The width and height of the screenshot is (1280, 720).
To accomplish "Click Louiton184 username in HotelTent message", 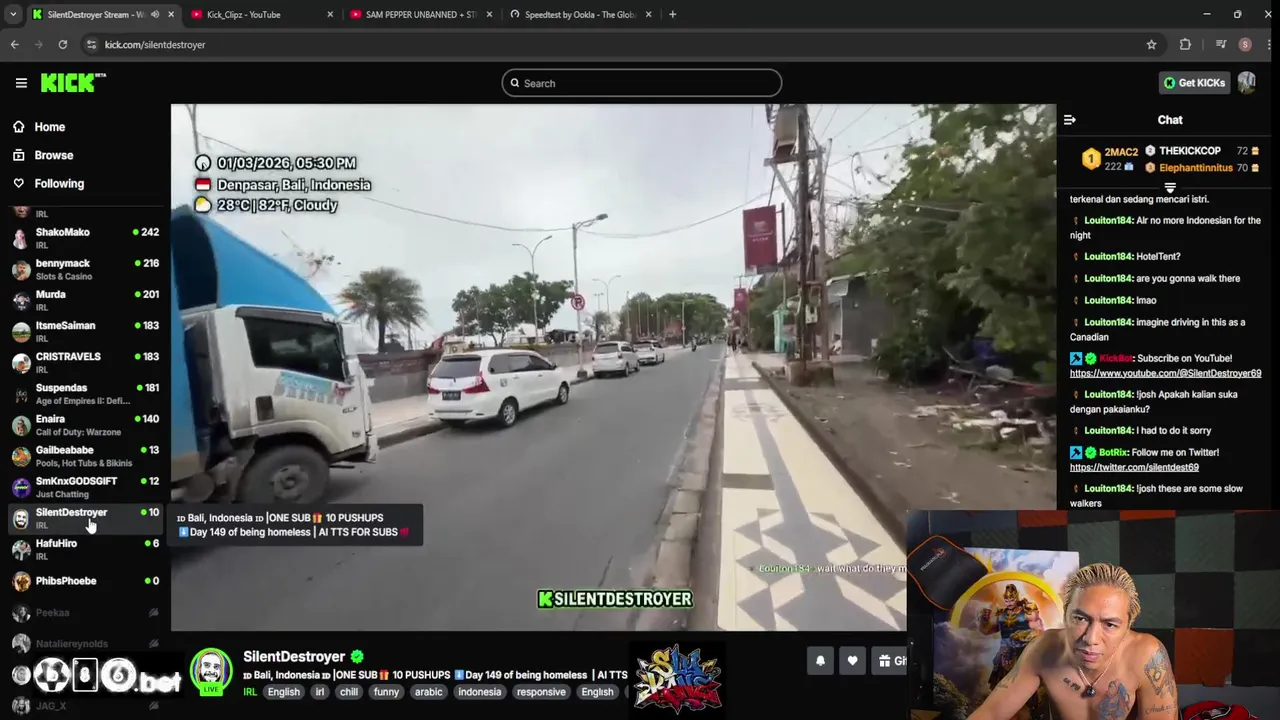I will [x=1108, y=257].
